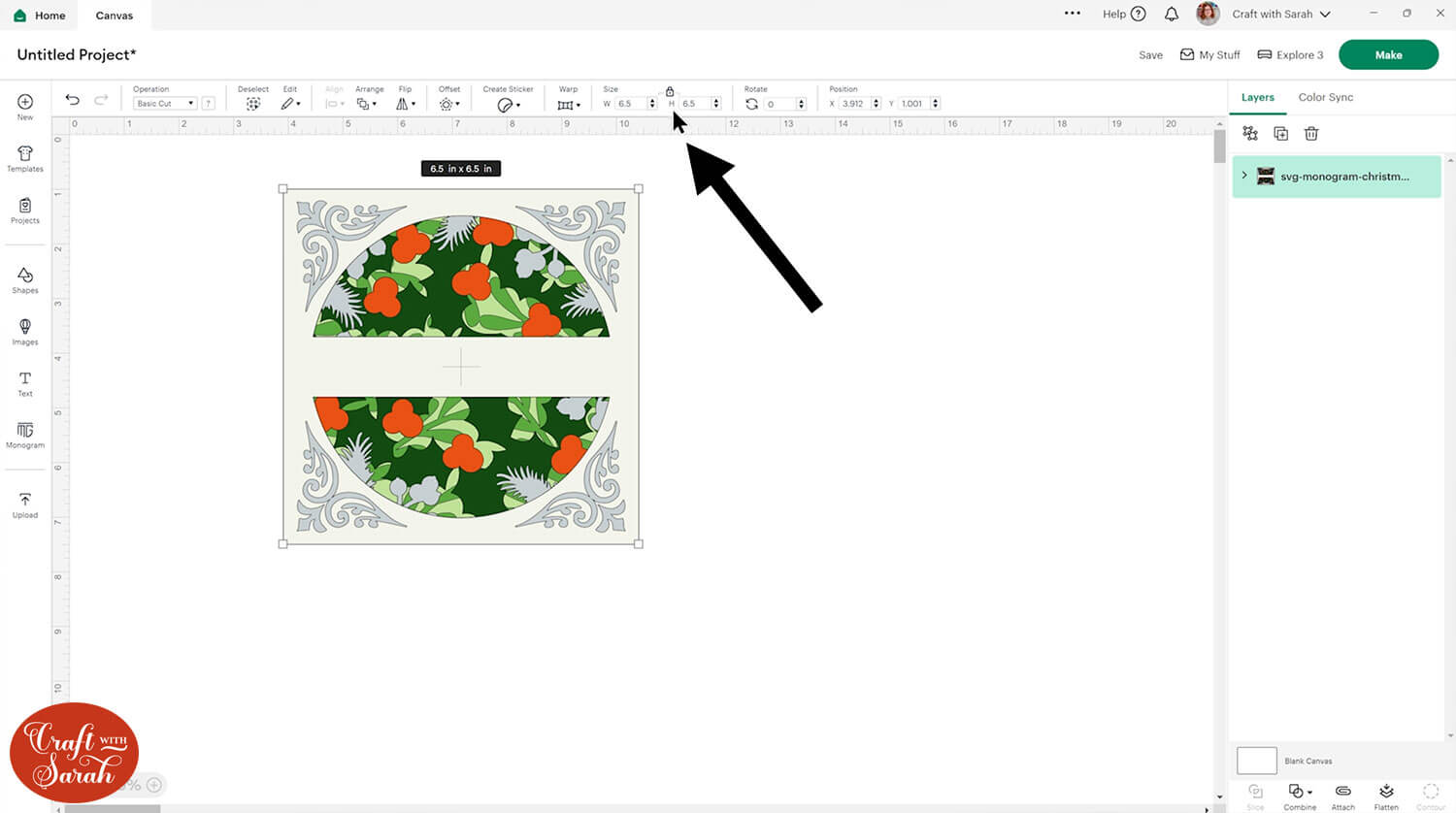
Task: Click the zoom in plus button
Action: pos(153,785)
